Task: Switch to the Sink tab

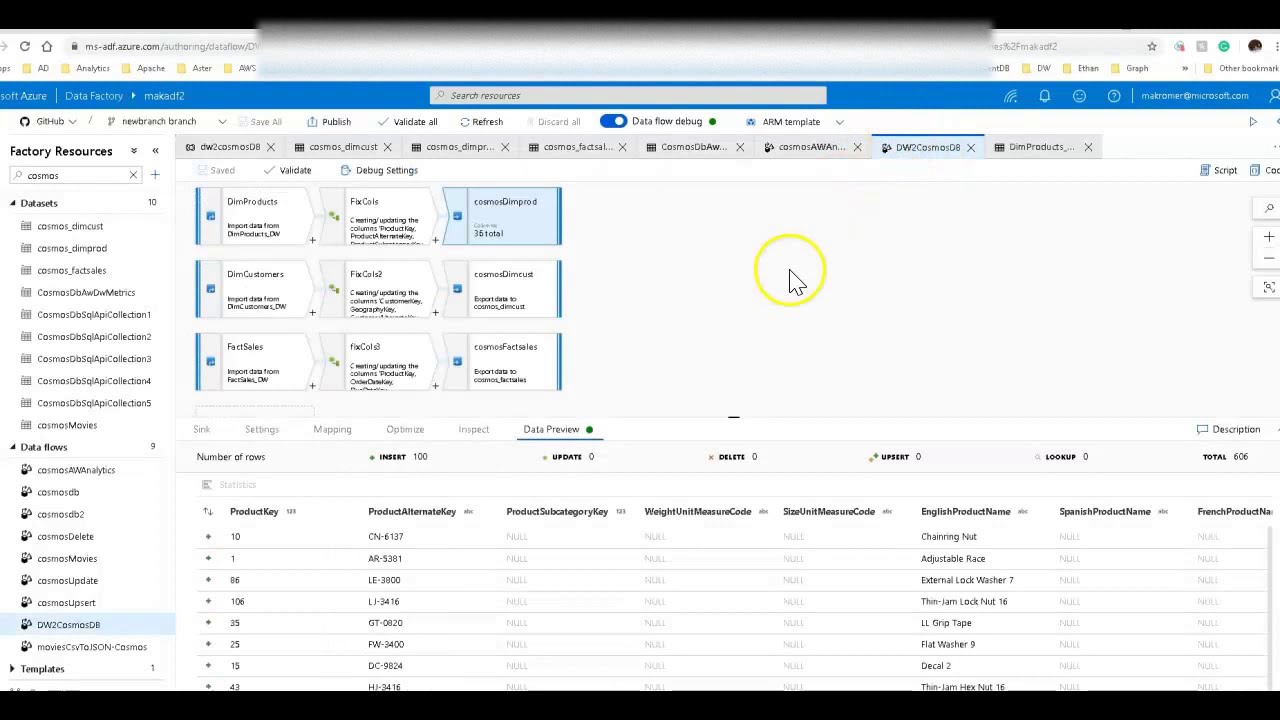Action: tap(202, 429)
